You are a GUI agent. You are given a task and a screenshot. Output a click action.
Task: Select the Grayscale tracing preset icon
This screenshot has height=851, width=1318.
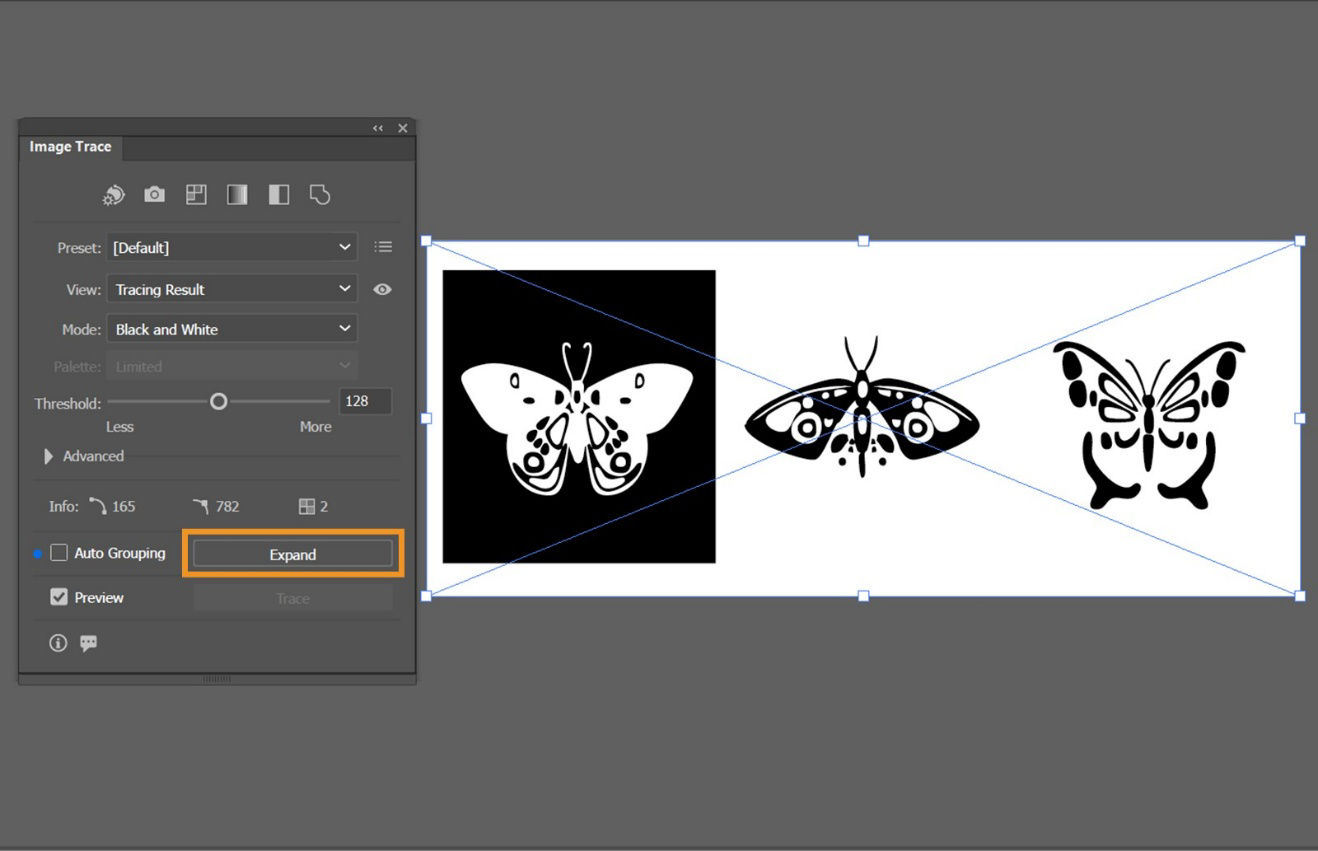click(237, 194)
